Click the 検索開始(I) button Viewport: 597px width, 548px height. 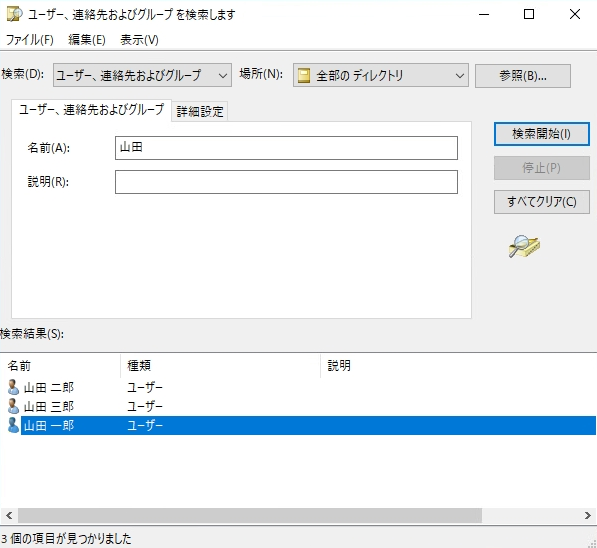(x=542, y=134)
